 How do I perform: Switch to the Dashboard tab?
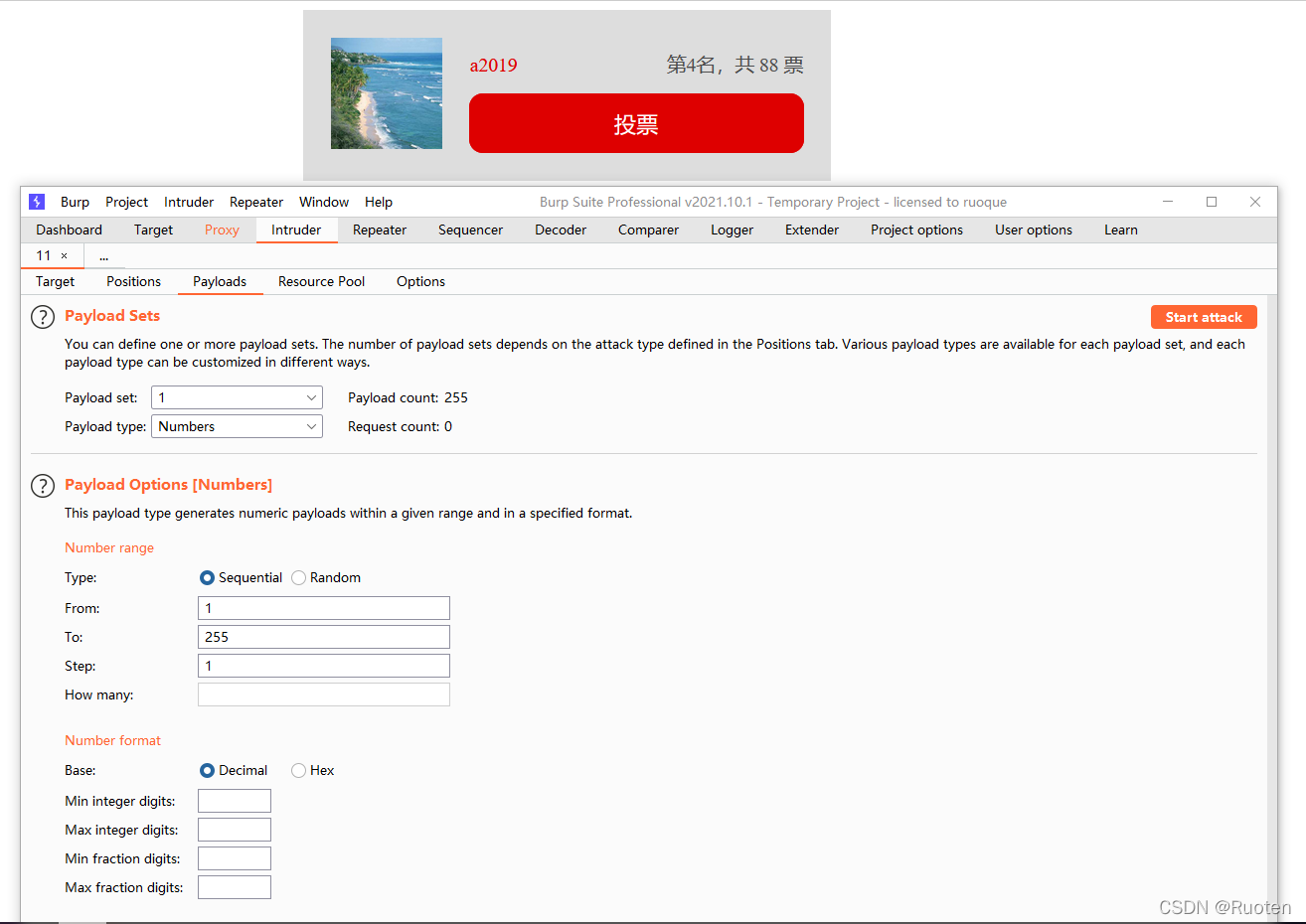[x=69, y=230]
